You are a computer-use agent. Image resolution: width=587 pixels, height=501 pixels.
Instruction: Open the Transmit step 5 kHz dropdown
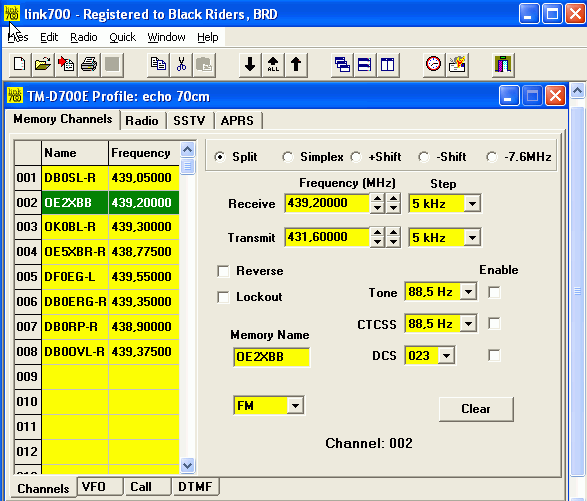472,237
